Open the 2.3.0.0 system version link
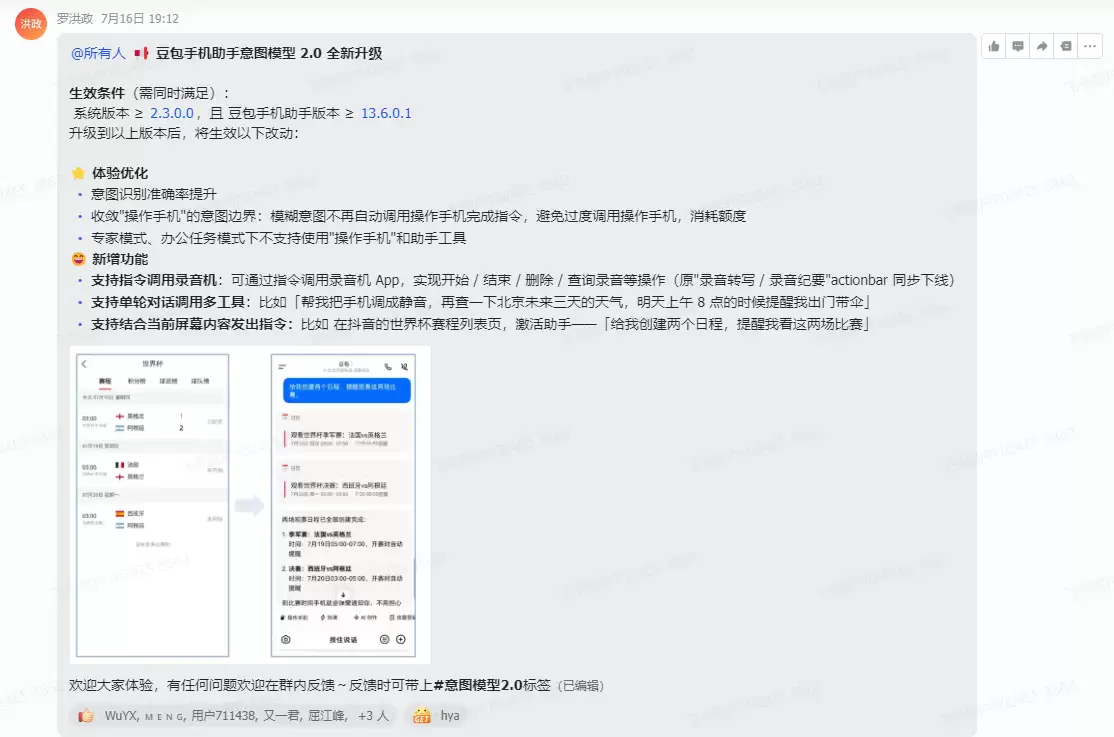1114x737 pixels. (x=172, y=113)
